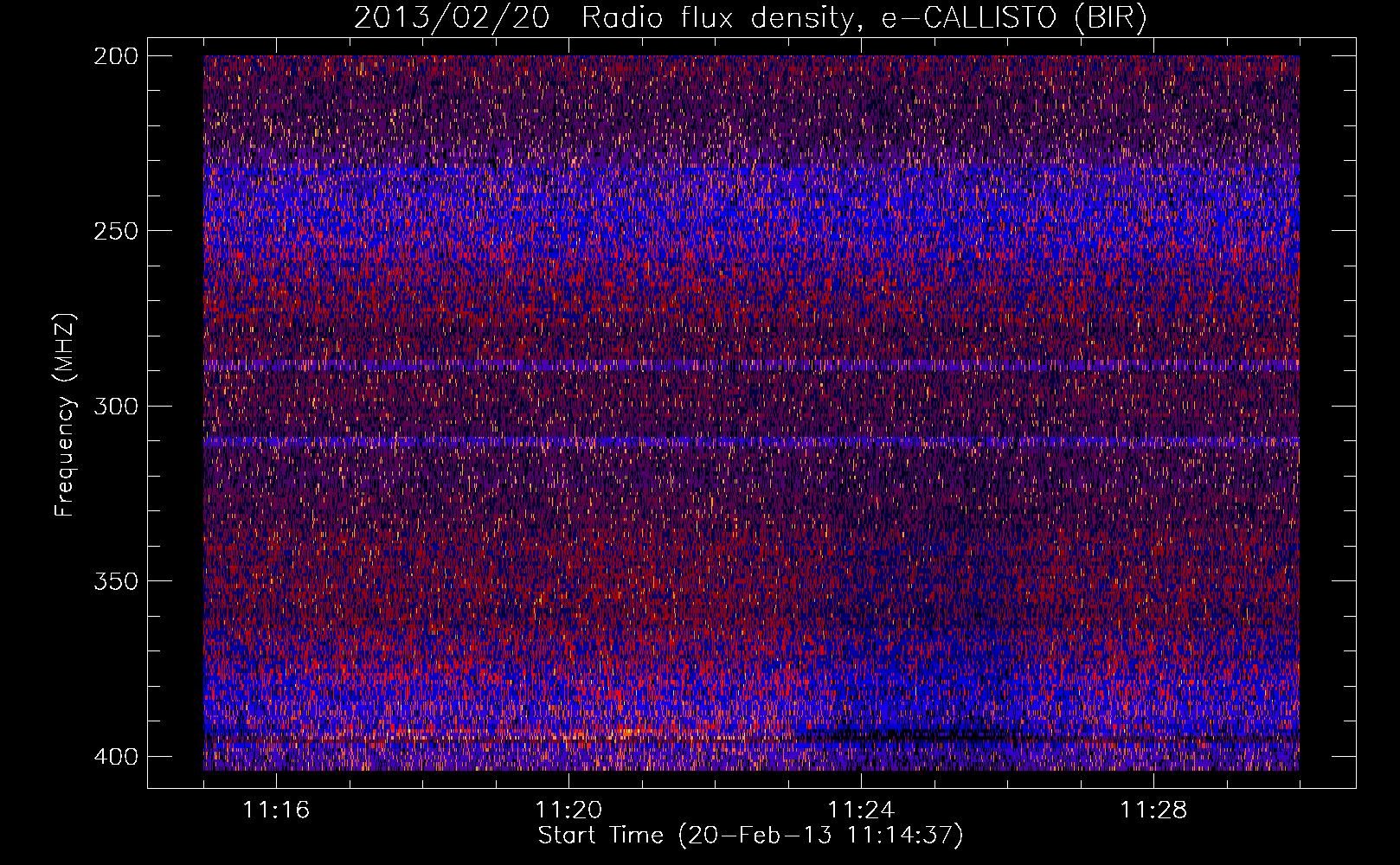Select the 200 frequency tick label
This screenshot has width=1400, height=865.
click(115, 56)
